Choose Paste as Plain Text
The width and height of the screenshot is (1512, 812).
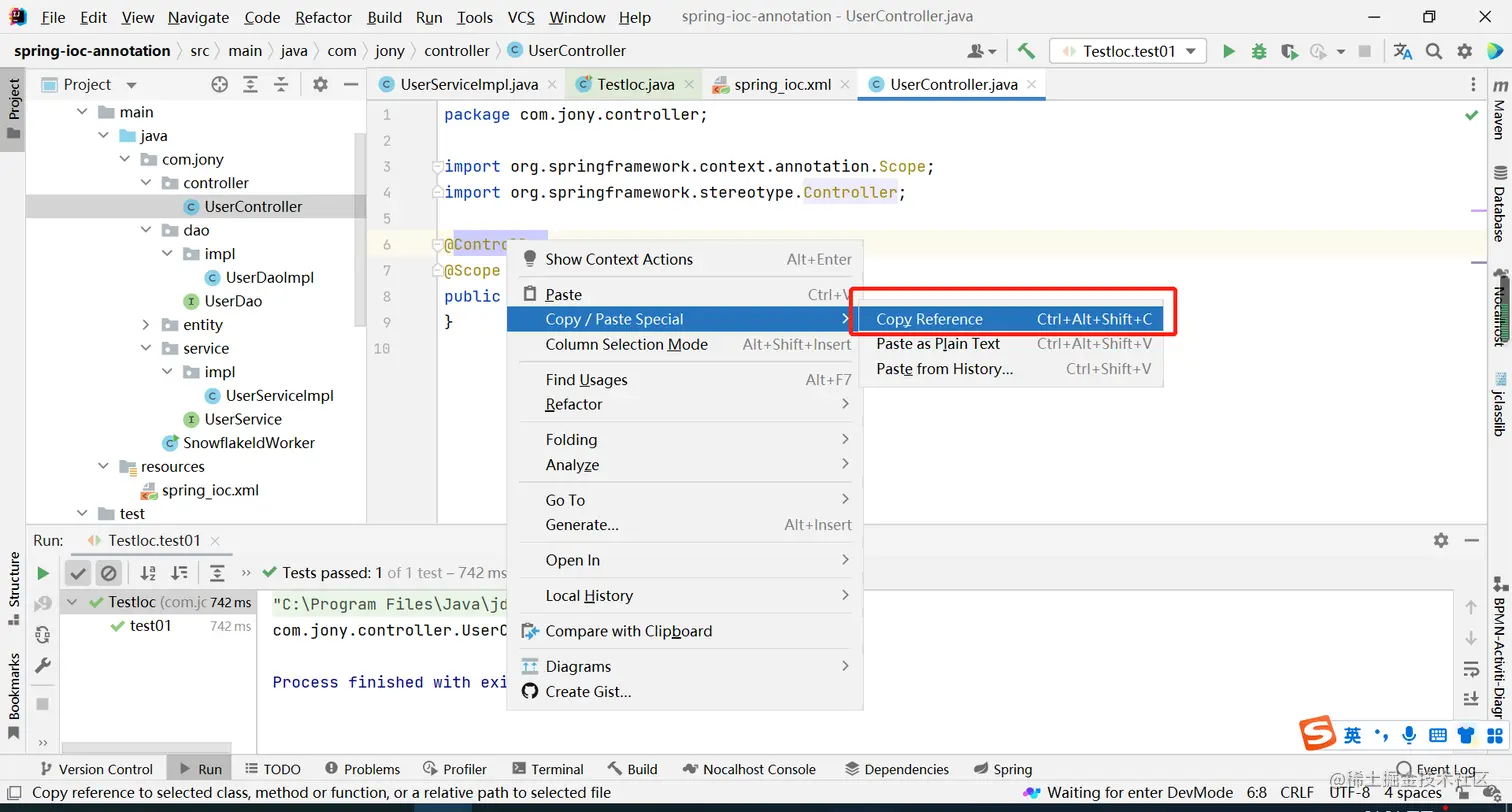(1010, 344)
